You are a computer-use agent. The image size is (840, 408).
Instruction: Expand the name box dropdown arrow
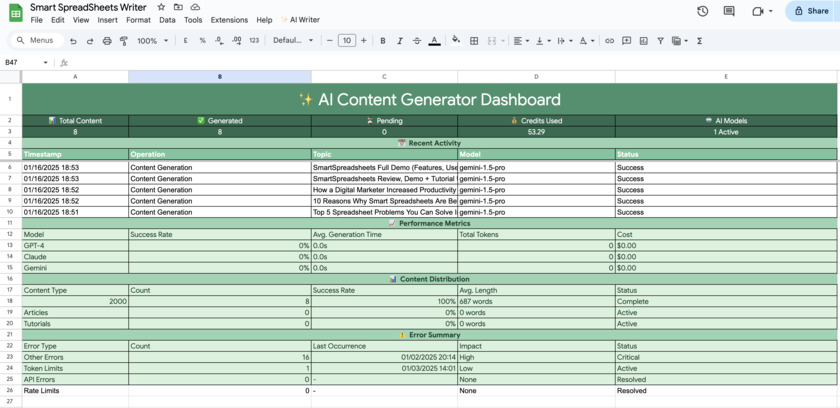(46, 63)
